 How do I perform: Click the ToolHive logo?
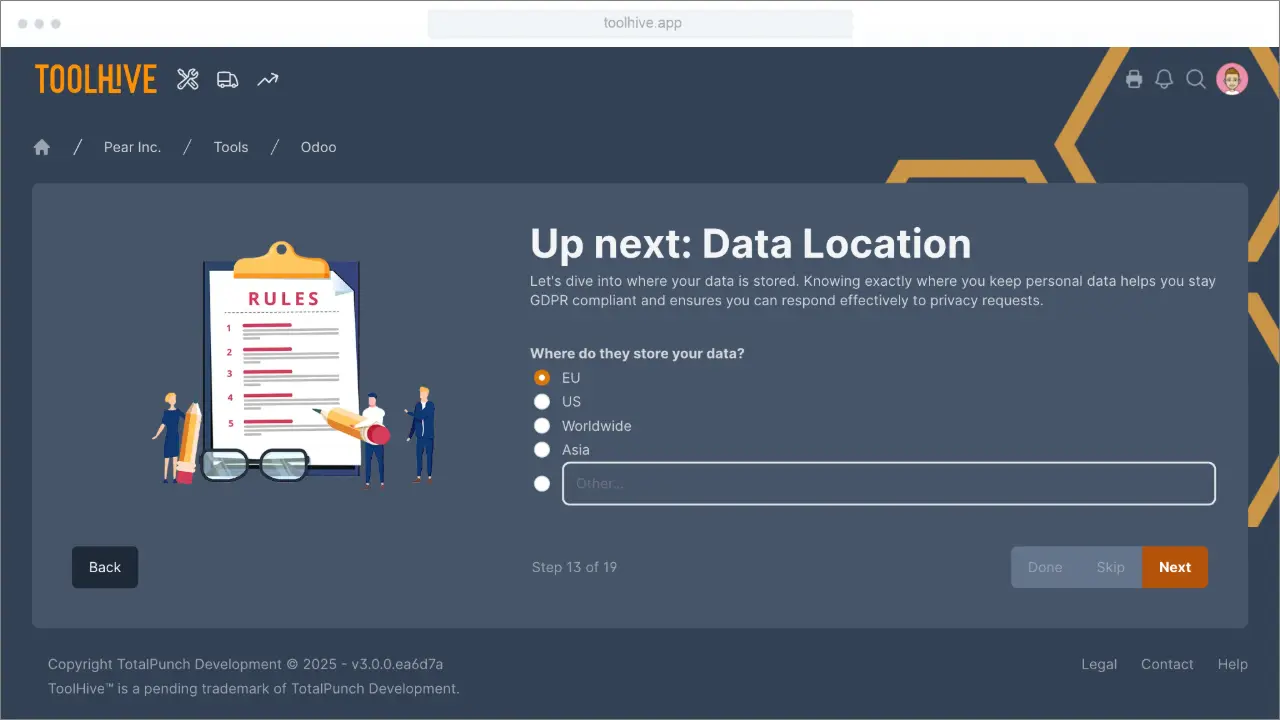(x=95, y=79)
